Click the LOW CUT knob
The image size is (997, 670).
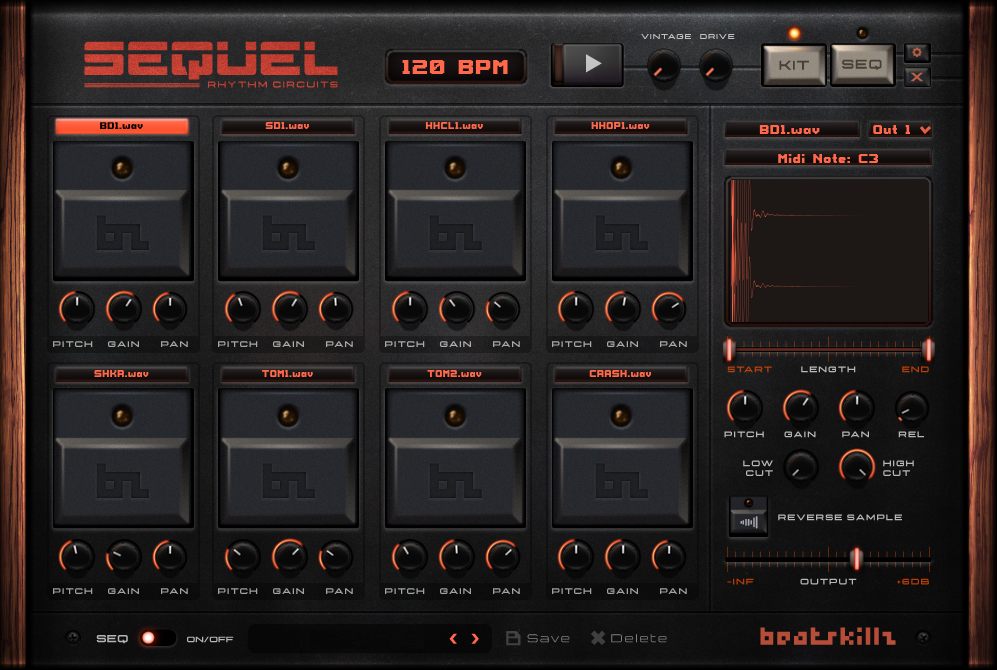coord(801,467)
